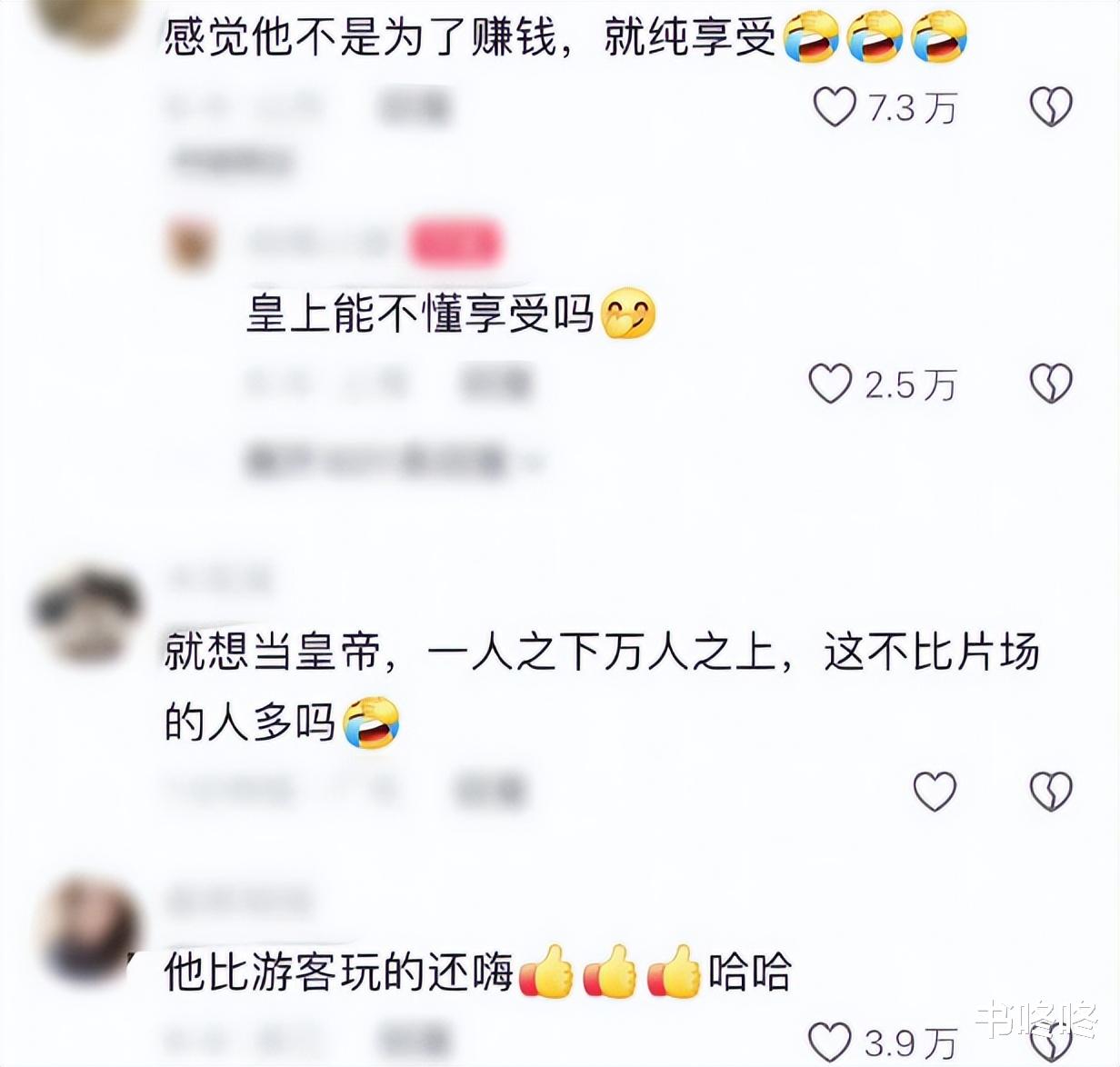Dislike the '就纯享受' comment via broken heart
Viewport: 1120px width, 1067px height.
click(1050, 108)
